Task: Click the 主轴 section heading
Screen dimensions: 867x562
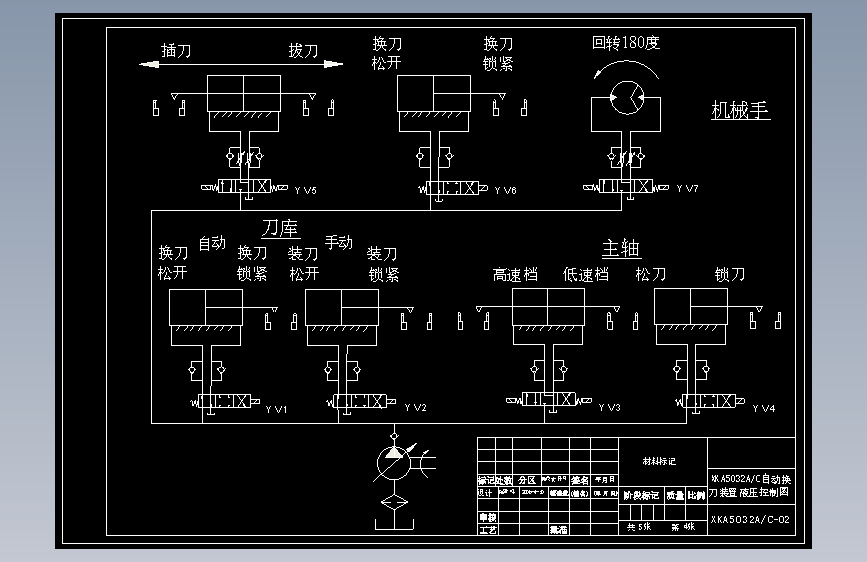Action: click(x=621, y=248)
